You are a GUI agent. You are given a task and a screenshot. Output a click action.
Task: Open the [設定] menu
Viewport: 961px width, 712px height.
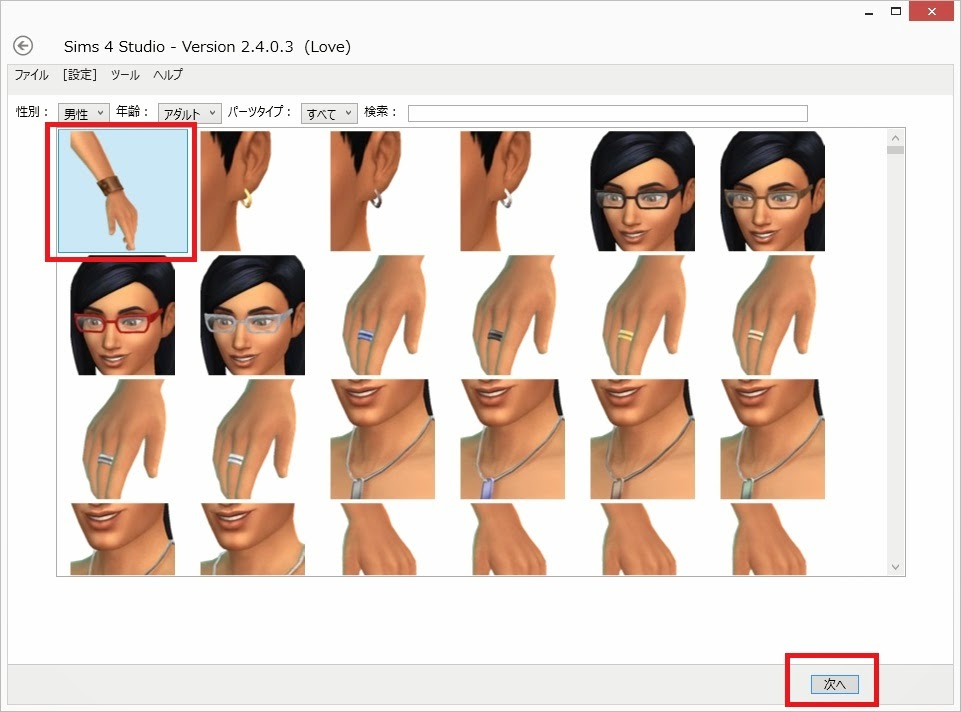(80, 75)
